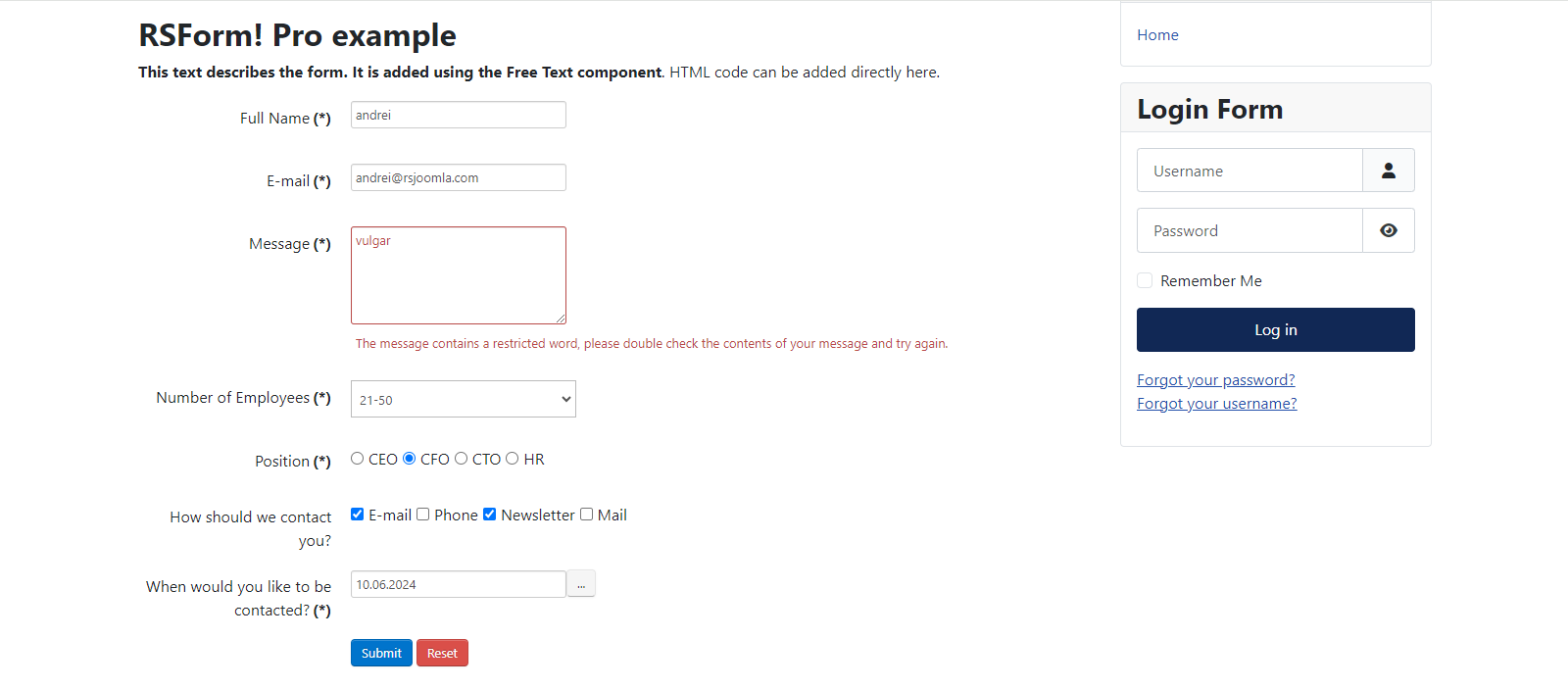Uncheck the Newsletter checkbox
1568x688 pixels.
(490, 515)
